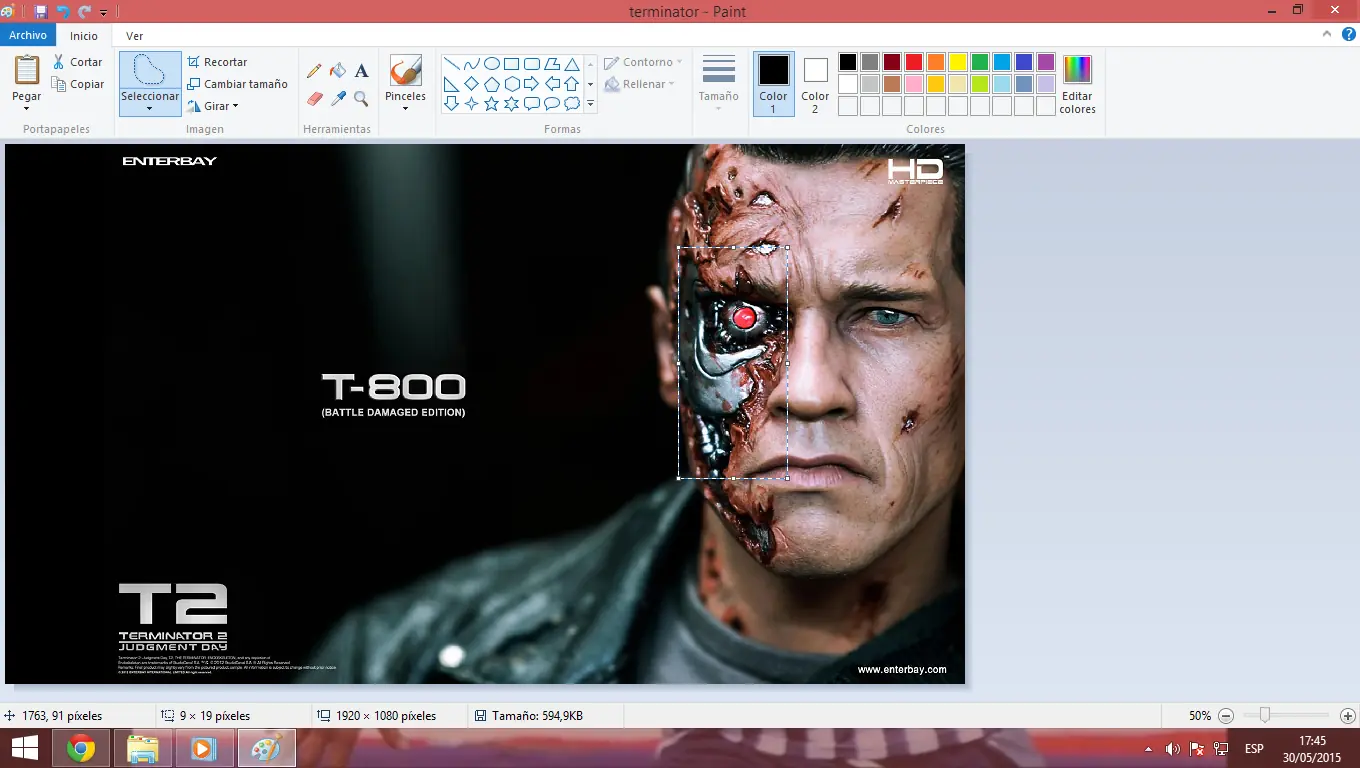
Task: Click the ESP language indicator
Action: click(1254, 748)
